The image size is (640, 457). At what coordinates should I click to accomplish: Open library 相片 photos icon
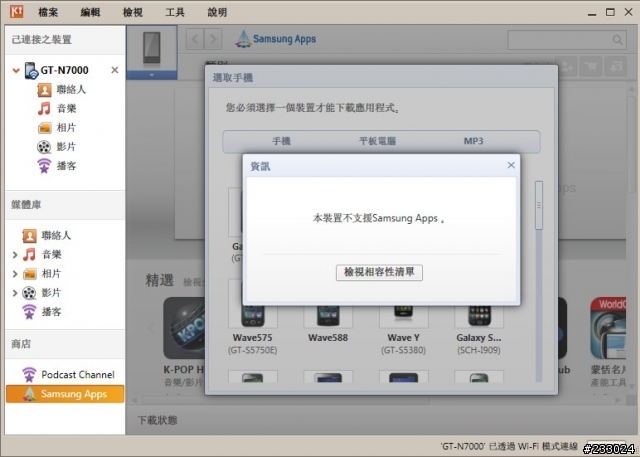(29, 274)
